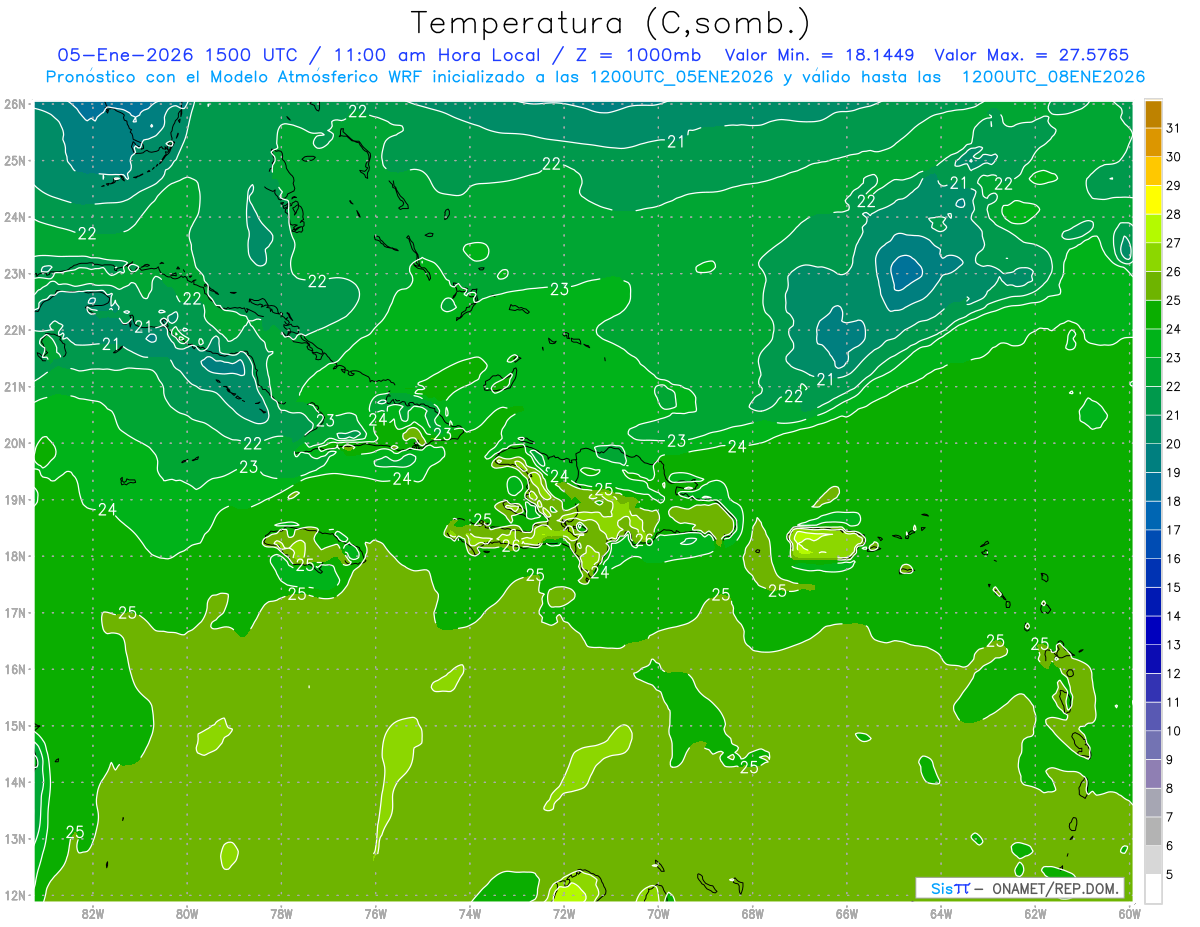
Task: Click the color scale value '27'
Action: coord(1174,243)
